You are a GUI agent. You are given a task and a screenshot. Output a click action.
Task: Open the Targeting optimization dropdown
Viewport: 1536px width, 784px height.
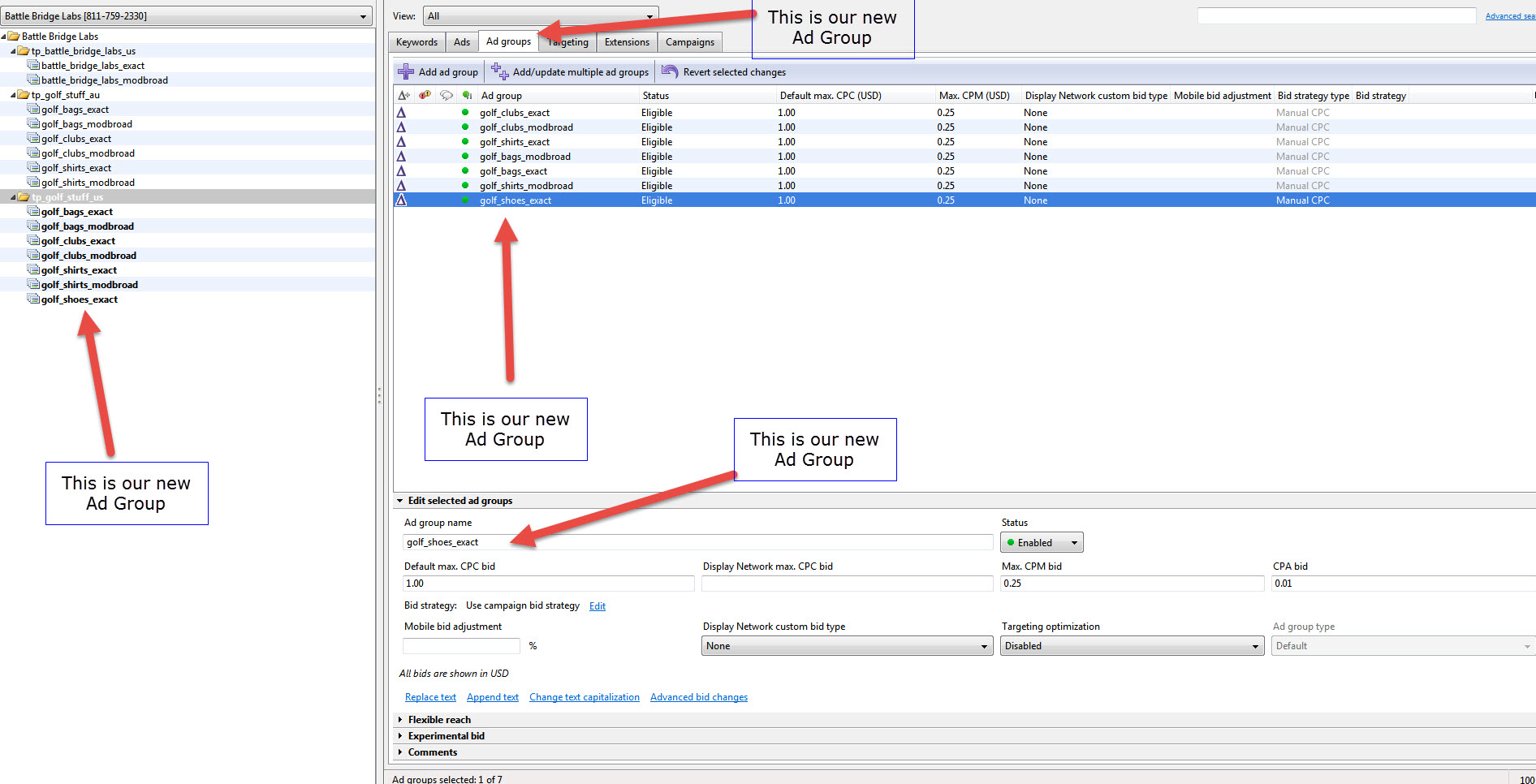pyautogui.click(x=1132, y=645)
